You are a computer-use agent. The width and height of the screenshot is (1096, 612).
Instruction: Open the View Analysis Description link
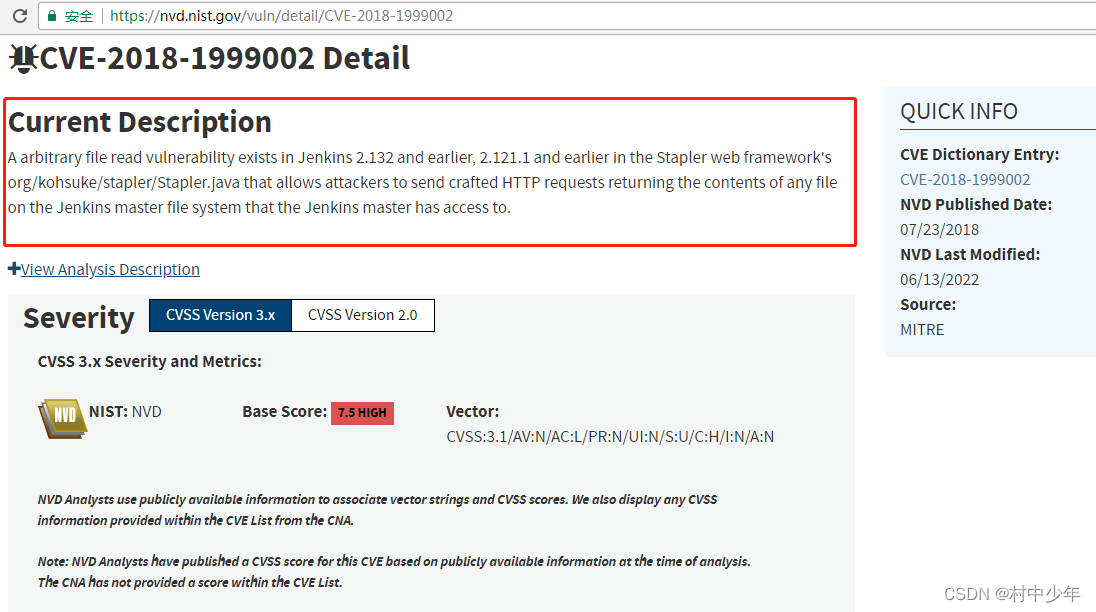[x=110, y=270]
